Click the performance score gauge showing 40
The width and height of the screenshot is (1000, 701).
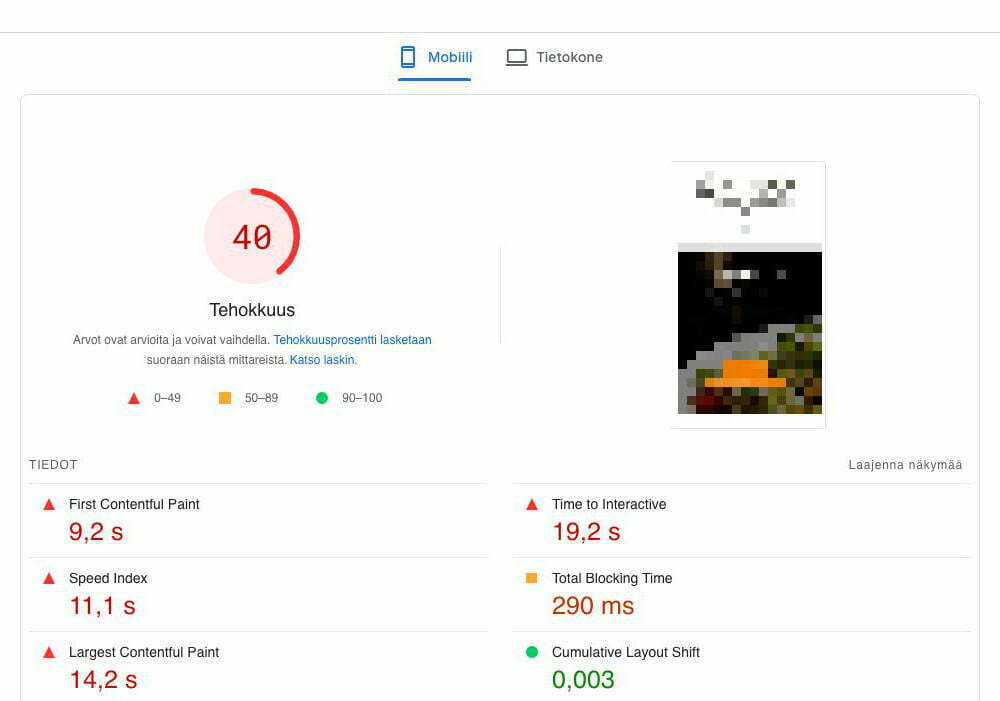pos(252,236)
